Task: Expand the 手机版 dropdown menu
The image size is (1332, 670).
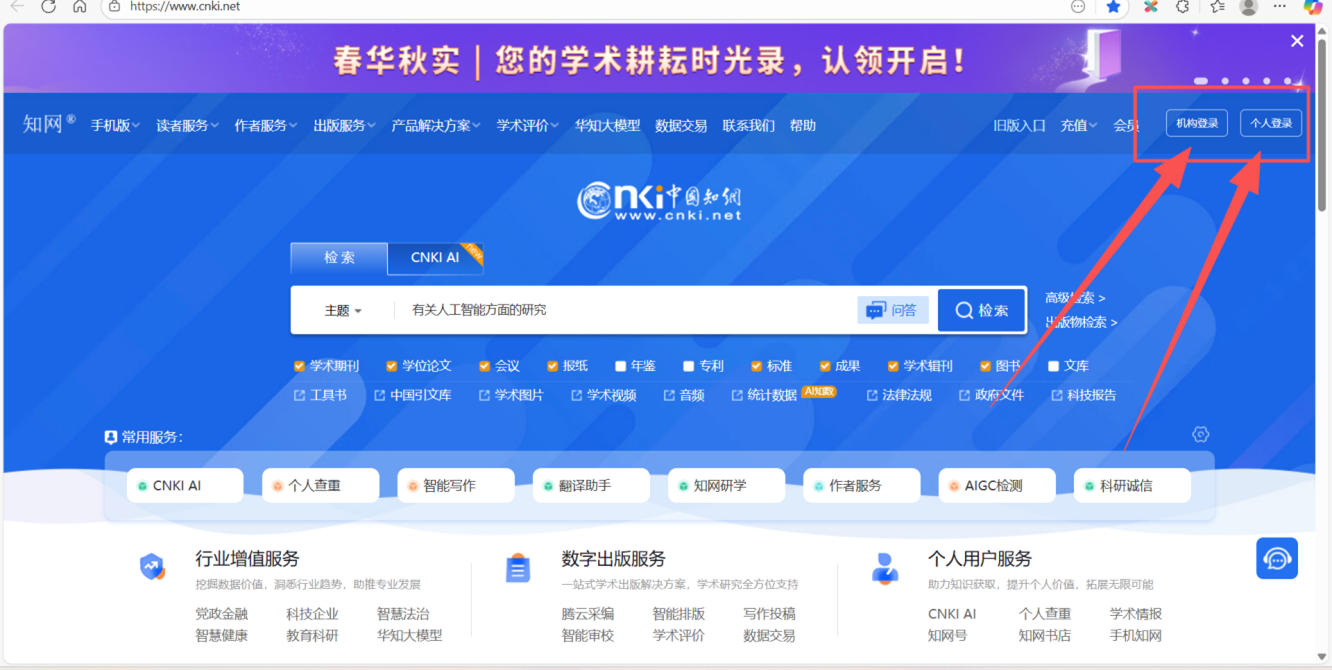Action: click(x=115, y=126)
